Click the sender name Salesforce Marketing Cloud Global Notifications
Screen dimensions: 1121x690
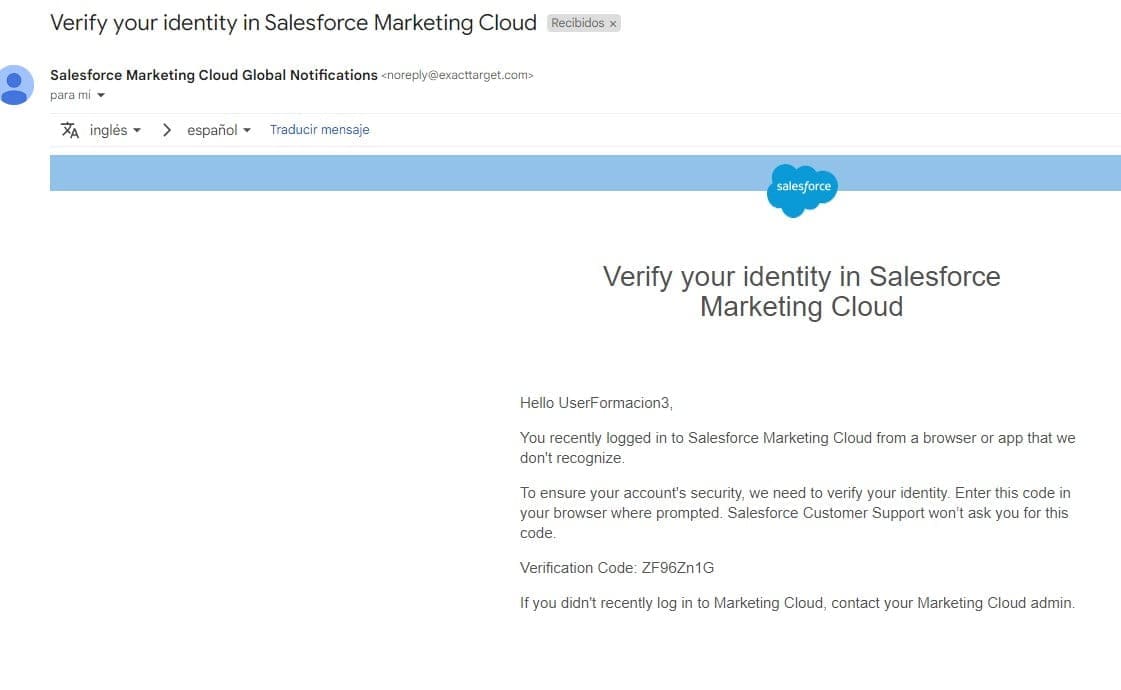pos(214,75)
